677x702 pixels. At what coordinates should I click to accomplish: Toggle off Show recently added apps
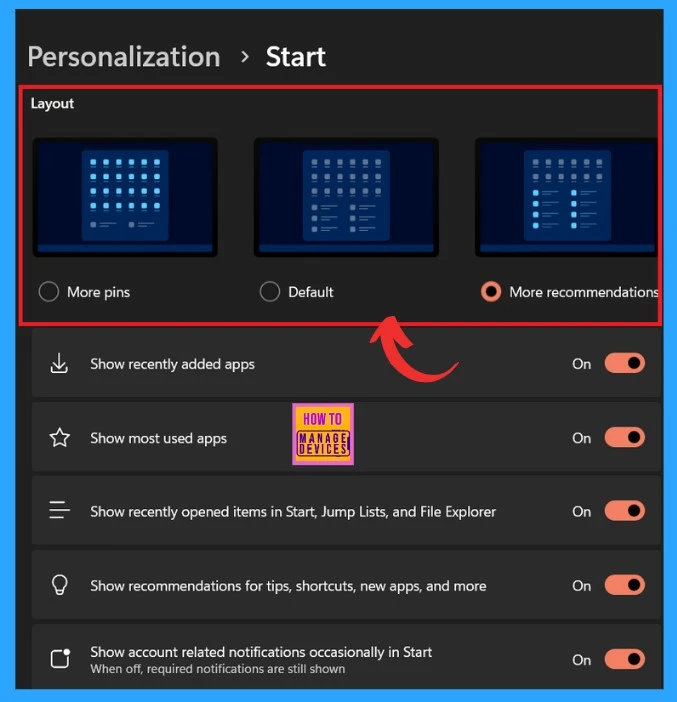(x=625, y=363)
